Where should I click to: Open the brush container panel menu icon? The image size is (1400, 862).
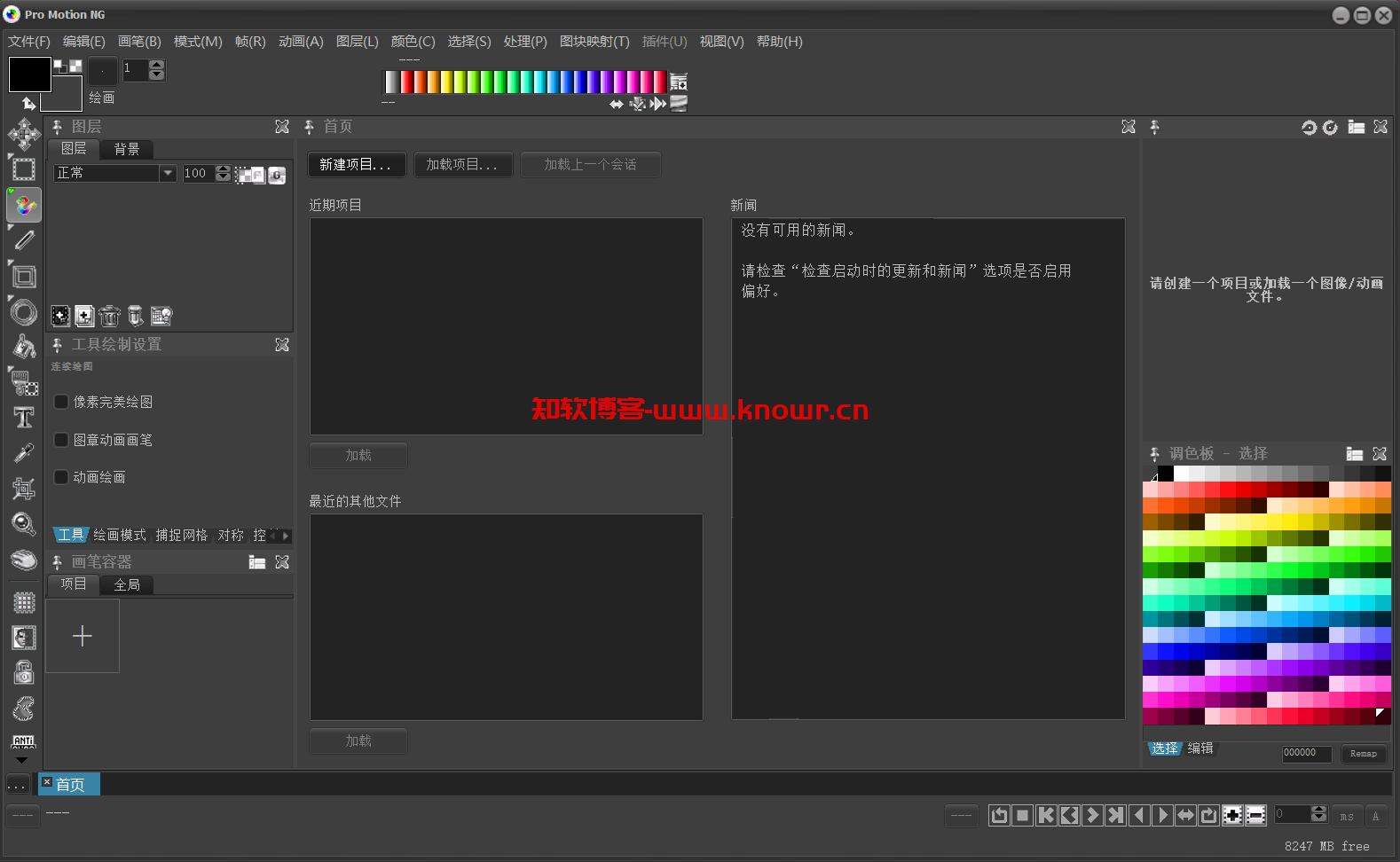[257, 562]
